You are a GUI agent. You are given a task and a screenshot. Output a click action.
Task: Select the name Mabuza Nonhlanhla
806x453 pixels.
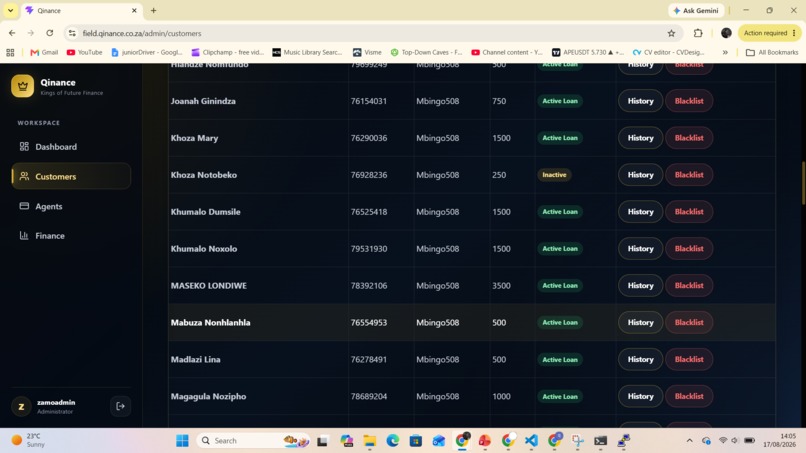tap(210, 322)
